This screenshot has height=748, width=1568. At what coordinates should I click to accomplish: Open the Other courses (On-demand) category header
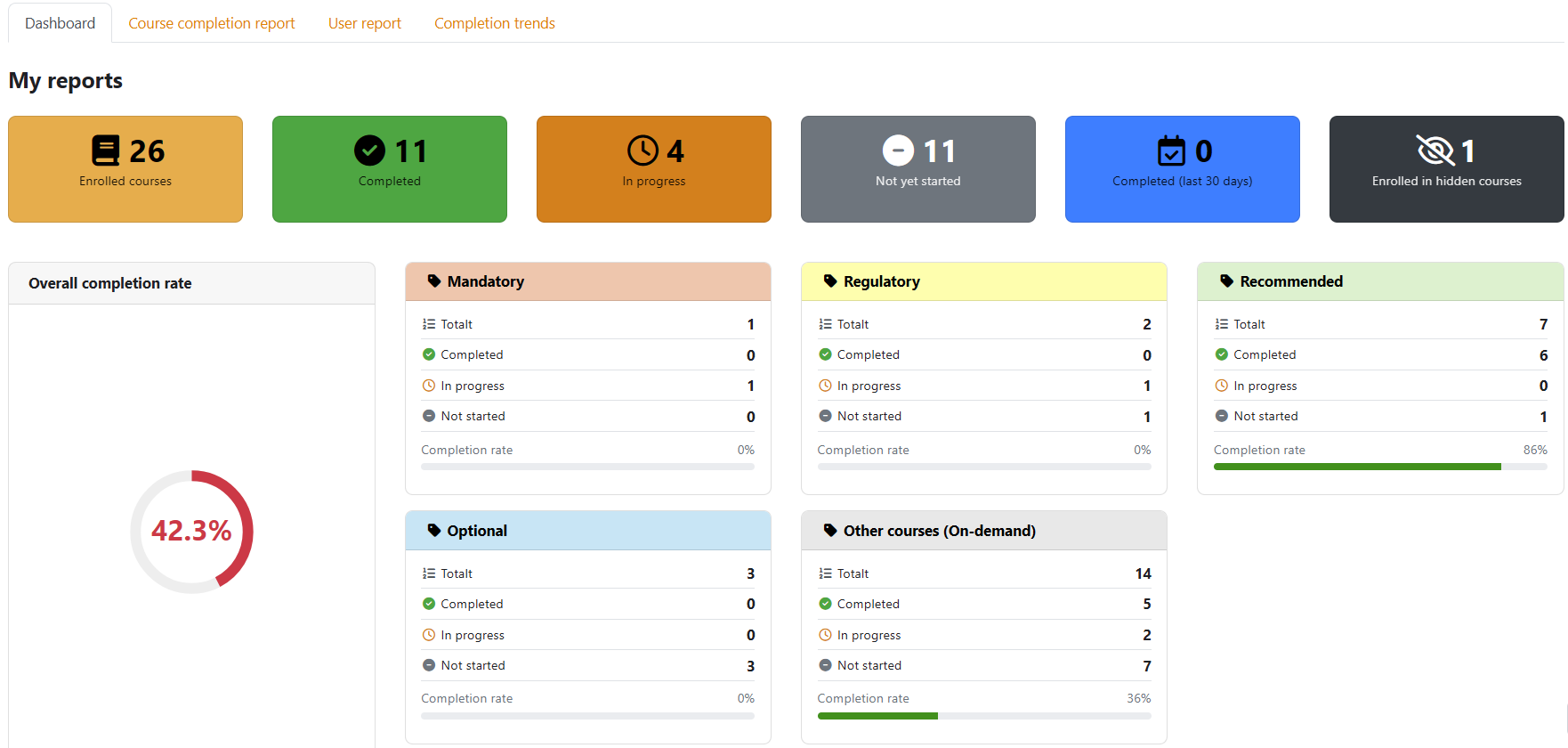click(x=984, y=531)
